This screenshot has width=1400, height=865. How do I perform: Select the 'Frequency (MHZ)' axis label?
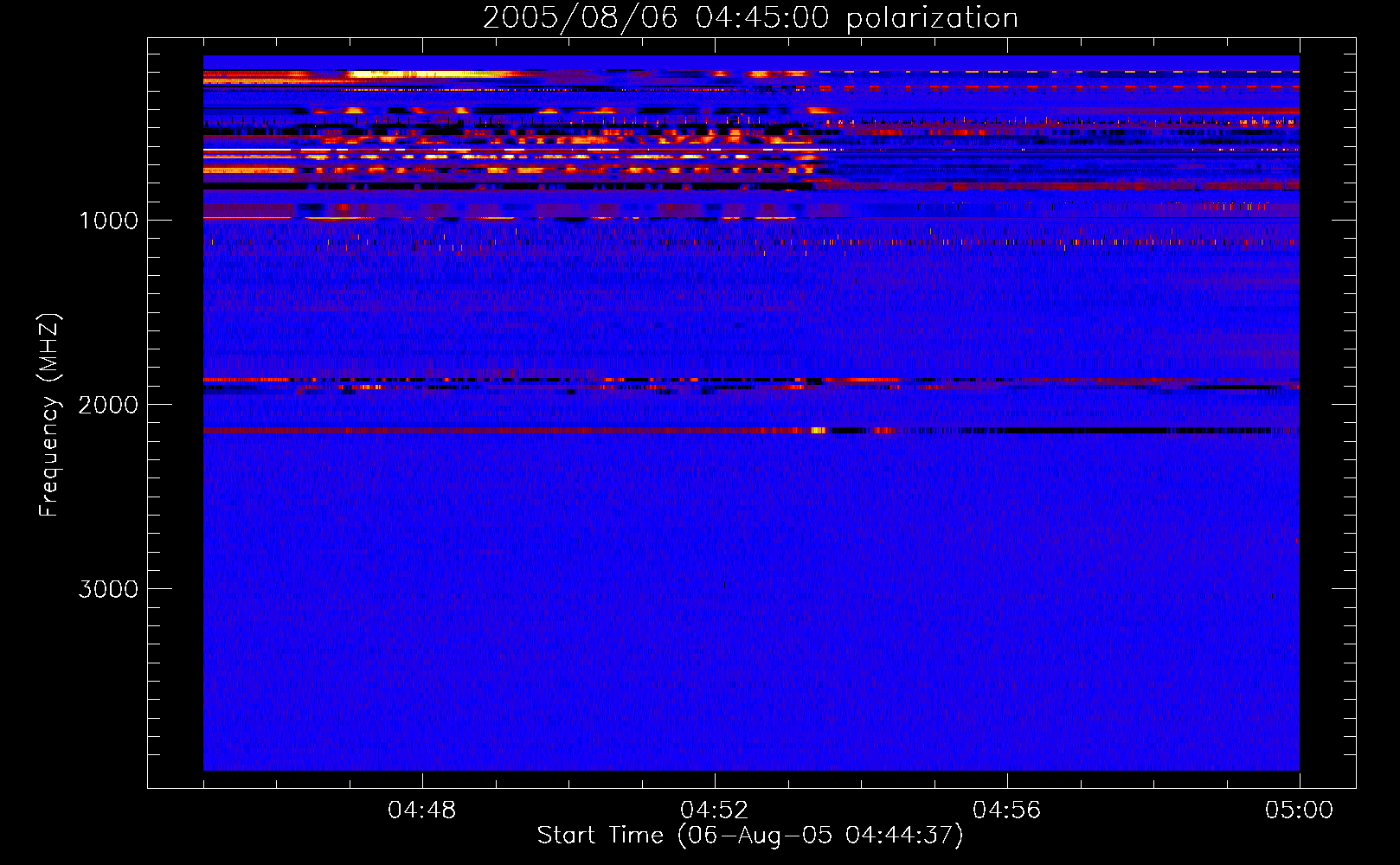49,414
